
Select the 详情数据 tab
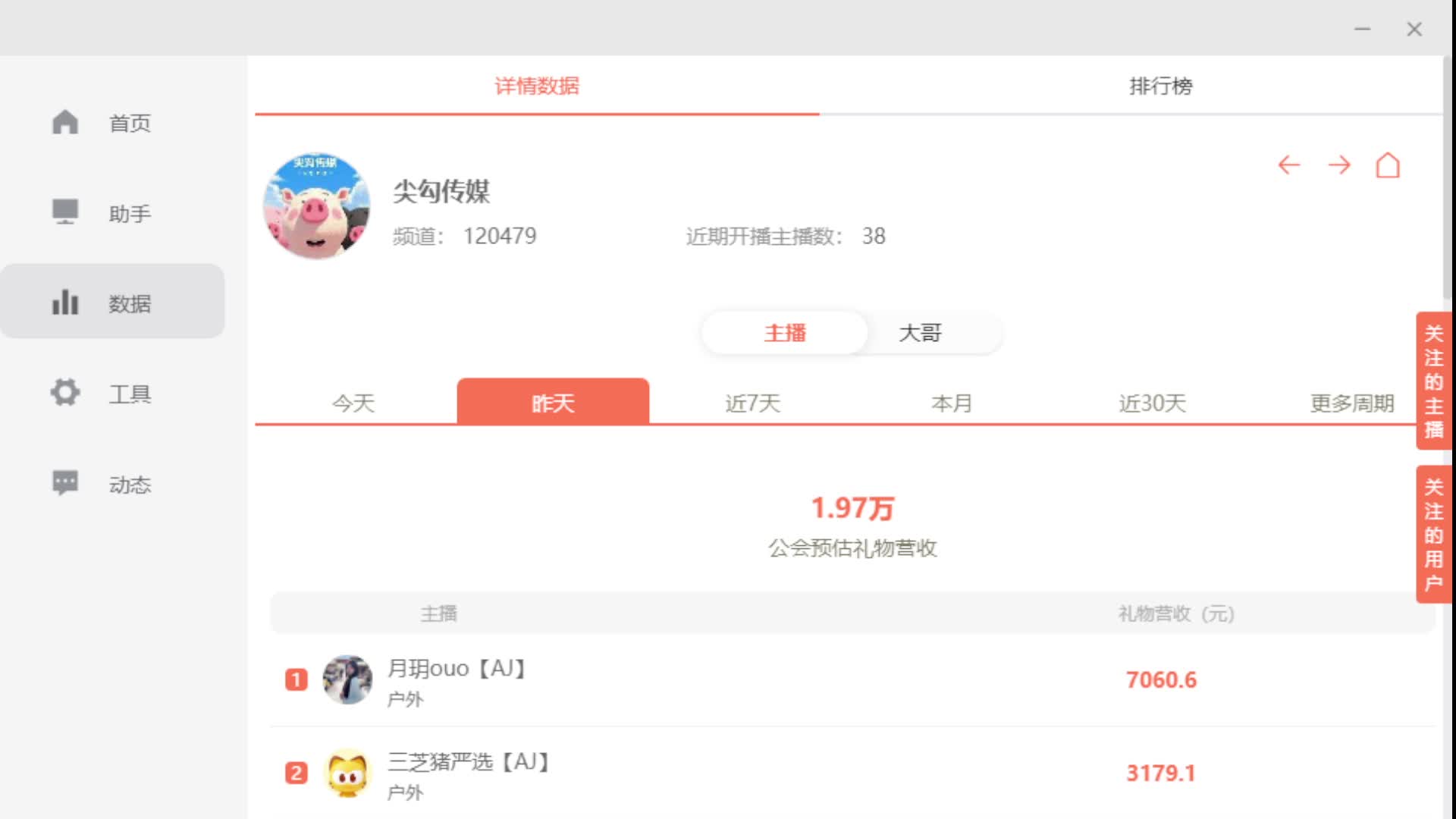(537, 86)
